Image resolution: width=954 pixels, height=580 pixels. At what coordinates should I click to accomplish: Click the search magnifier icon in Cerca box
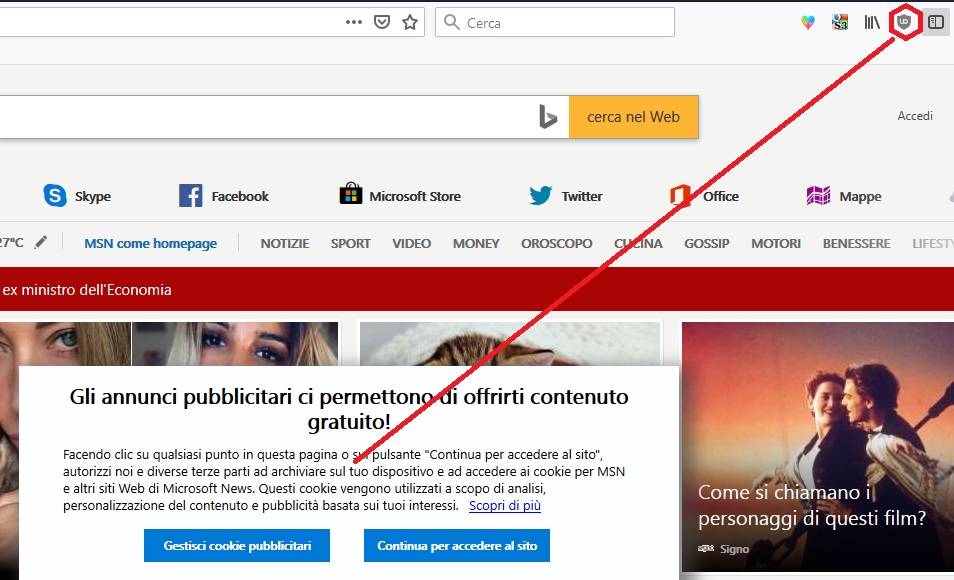(x=451, y=23)
